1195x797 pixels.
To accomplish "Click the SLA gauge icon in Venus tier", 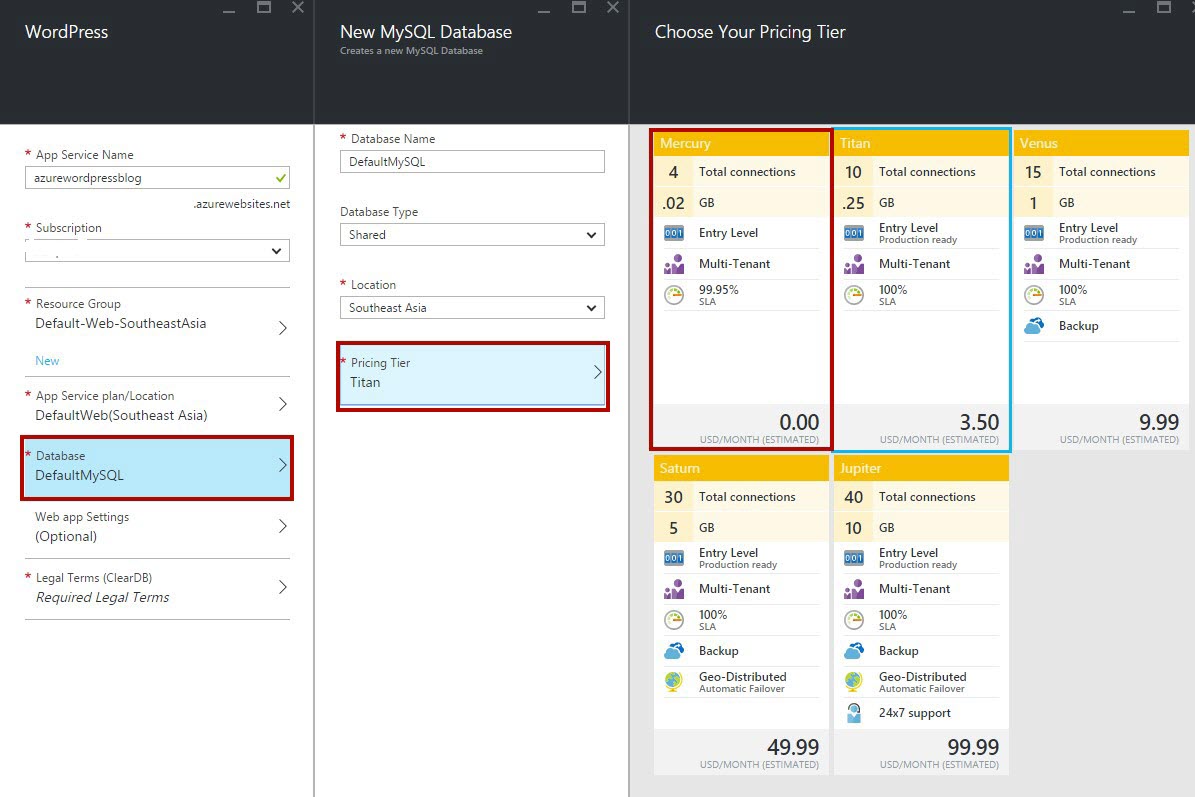I will (1033, 295).
